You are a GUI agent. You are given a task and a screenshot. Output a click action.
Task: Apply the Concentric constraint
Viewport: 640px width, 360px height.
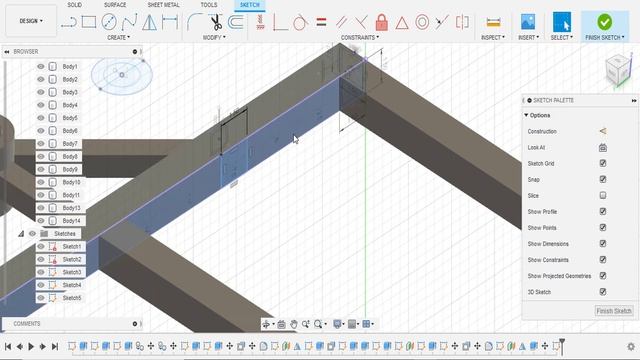(422, 22)
